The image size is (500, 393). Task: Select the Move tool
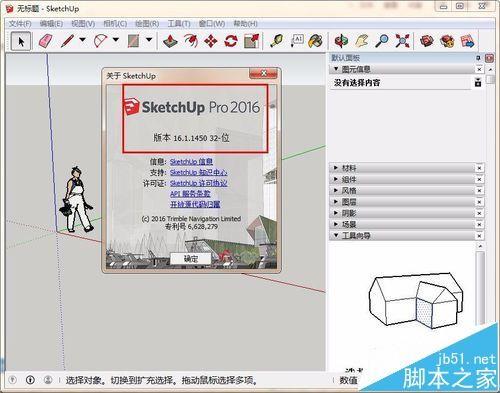tap(211, 41)
